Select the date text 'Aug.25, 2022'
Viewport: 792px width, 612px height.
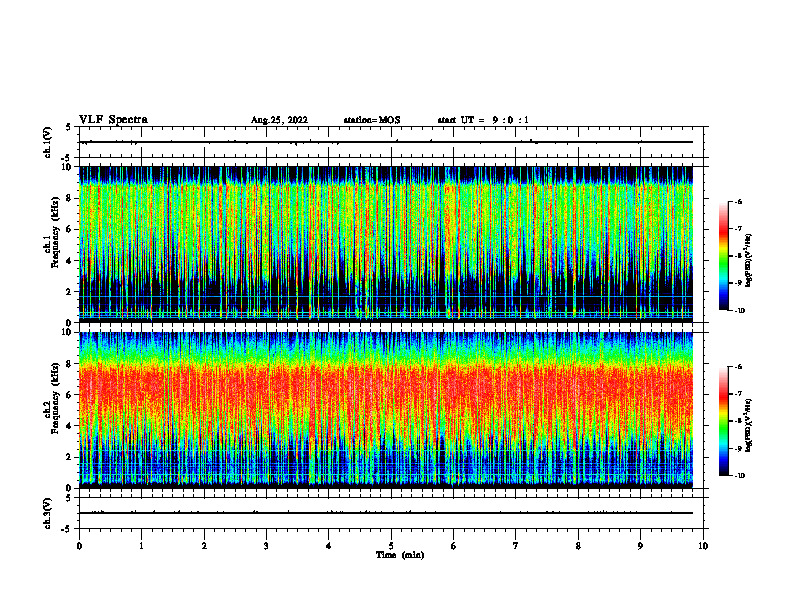coord(279,120)
